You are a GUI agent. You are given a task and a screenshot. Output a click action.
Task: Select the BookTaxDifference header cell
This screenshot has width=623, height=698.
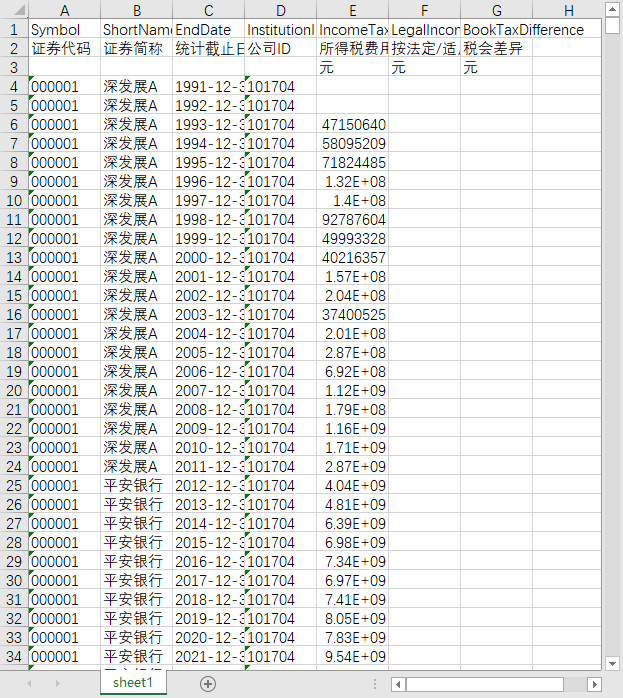click(497, 29)
